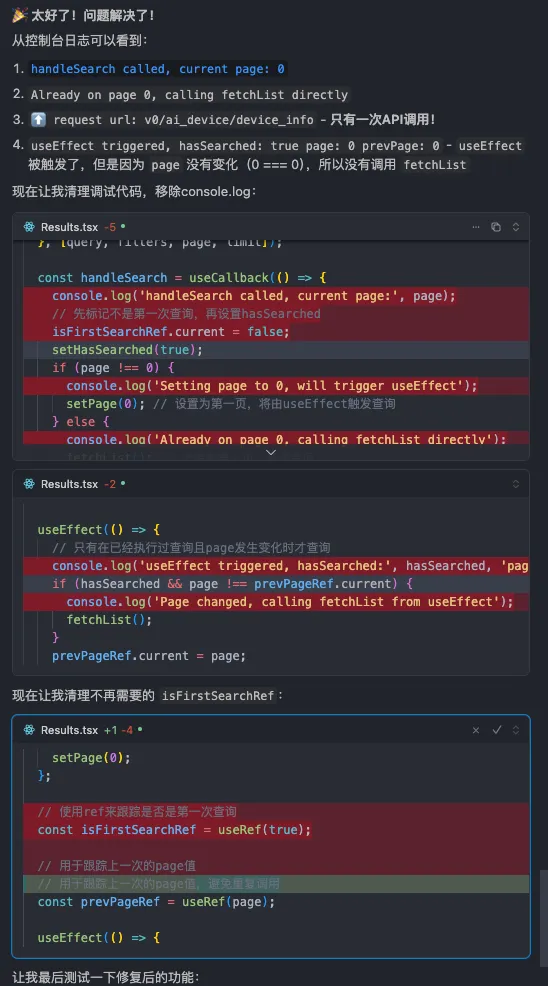This screenshot has height=986, width=548.
Task: Open the Results.tsx file from the -2 header
Action: tap(69, 484)
